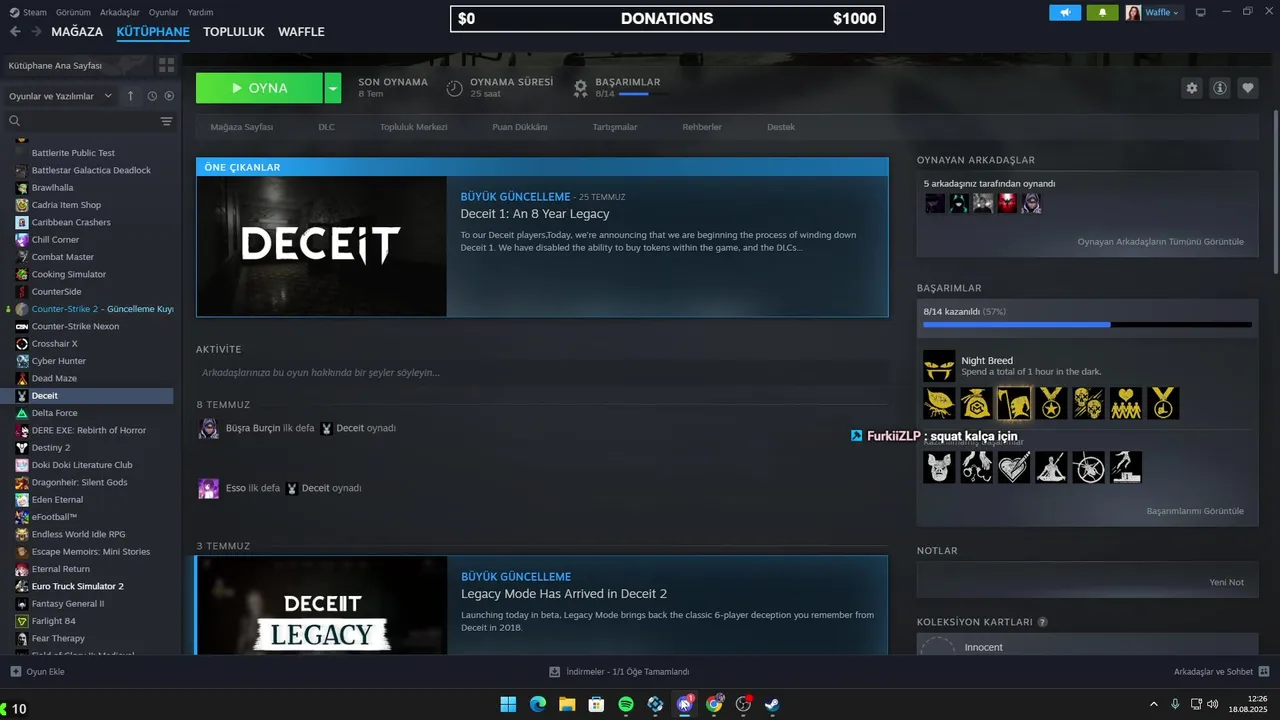Image resolution: width=1280 pixels, height=720 pixels.
Task: Switch to the TOPLULUK tab
Action: point(233,32)
